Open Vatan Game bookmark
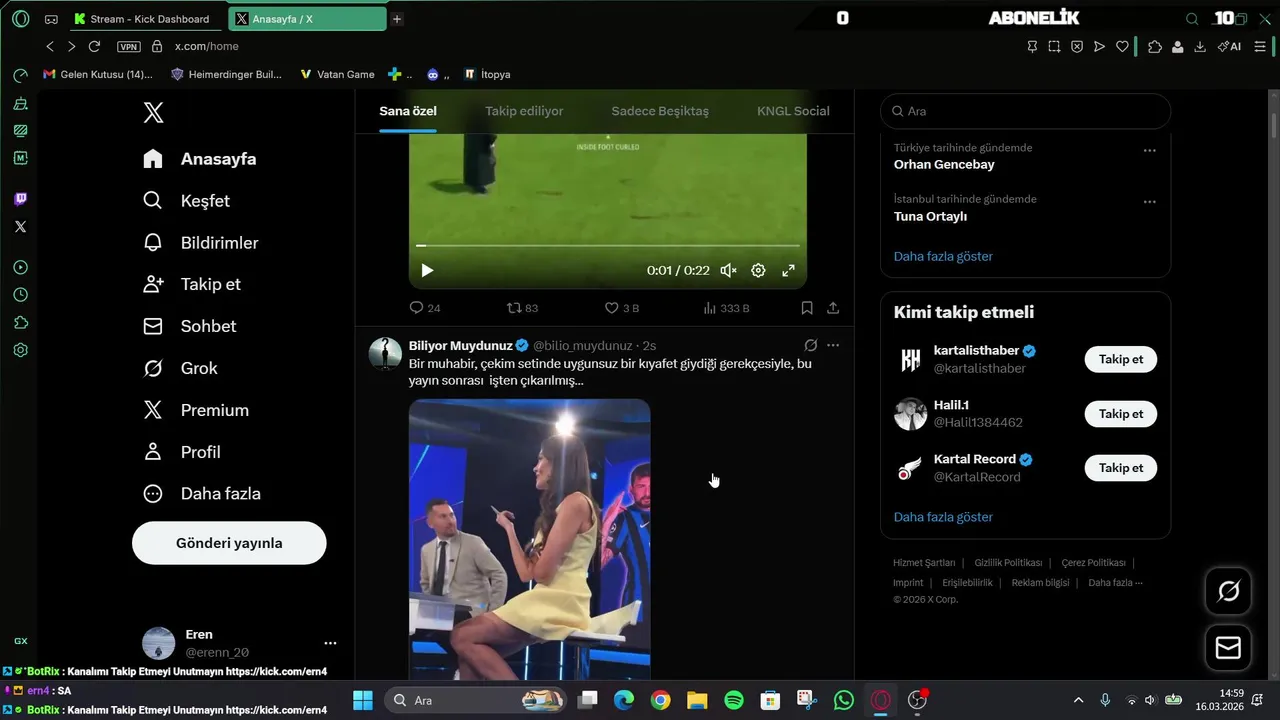1280x720 pixels. 337,74
